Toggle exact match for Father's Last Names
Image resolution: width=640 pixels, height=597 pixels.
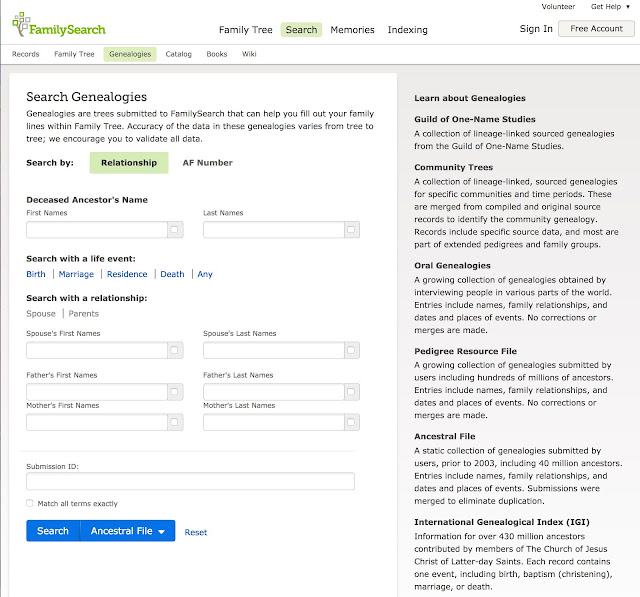351,392
